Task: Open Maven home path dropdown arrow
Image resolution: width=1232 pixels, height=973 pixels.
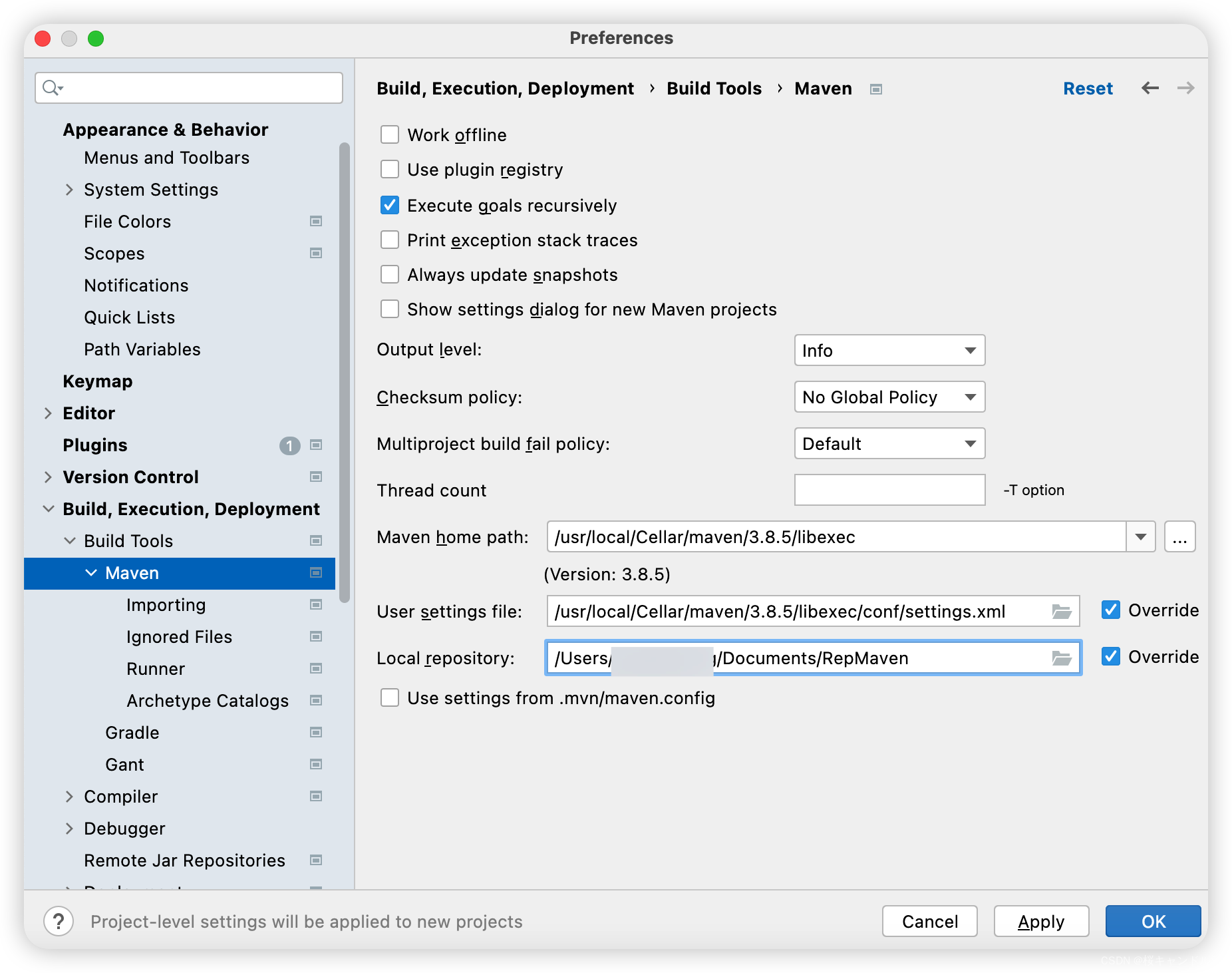Action: tap(1141, 536)
